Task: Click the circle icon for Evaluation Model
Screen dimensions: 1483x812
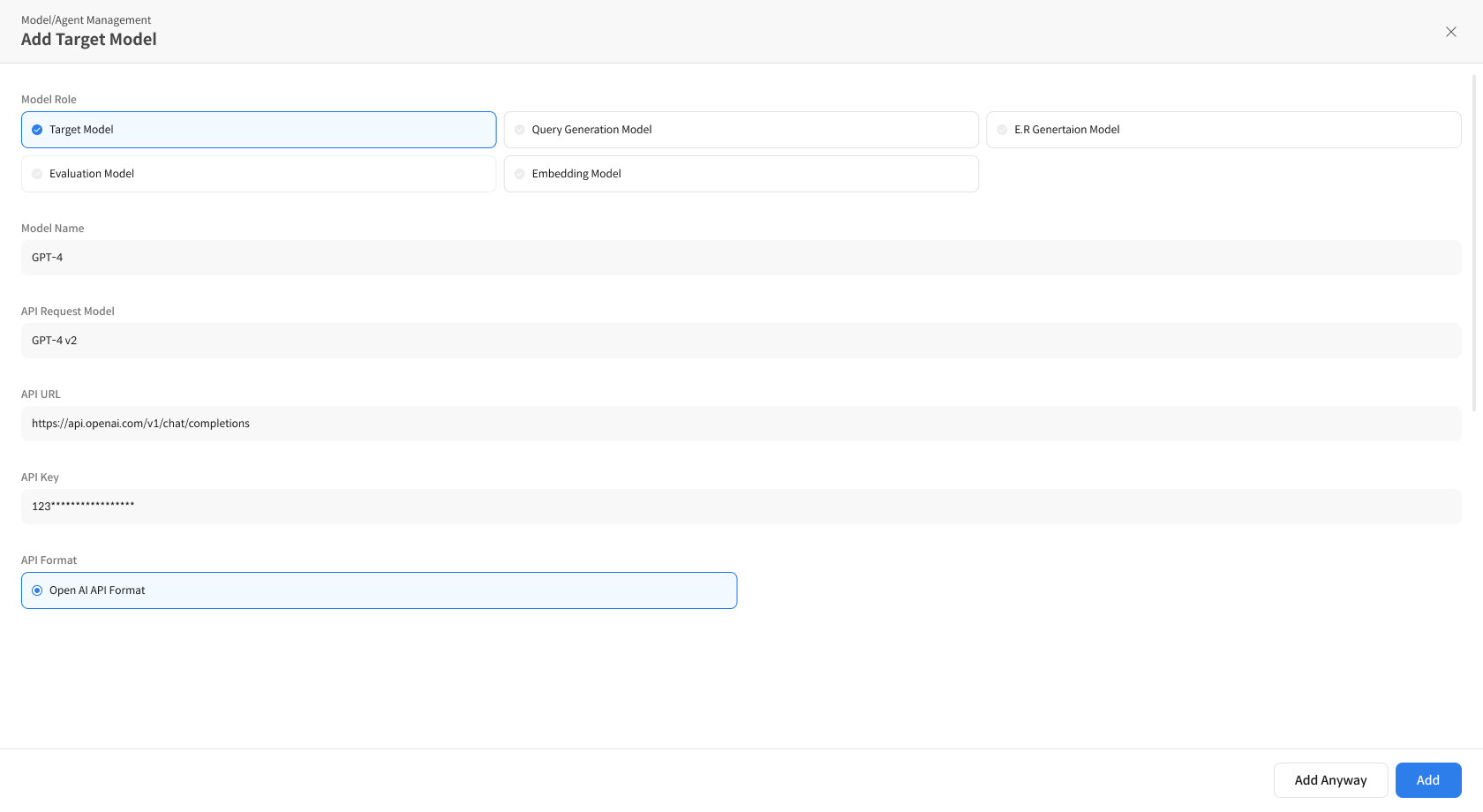Action: click(37, 174)
